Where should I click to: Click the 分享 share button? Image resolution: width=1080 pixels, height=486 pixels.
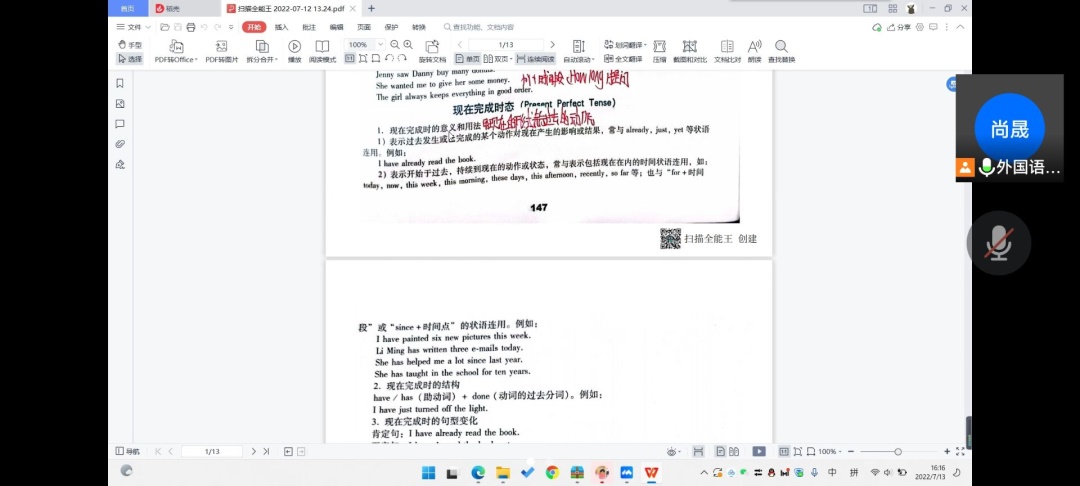pos(899,27)
